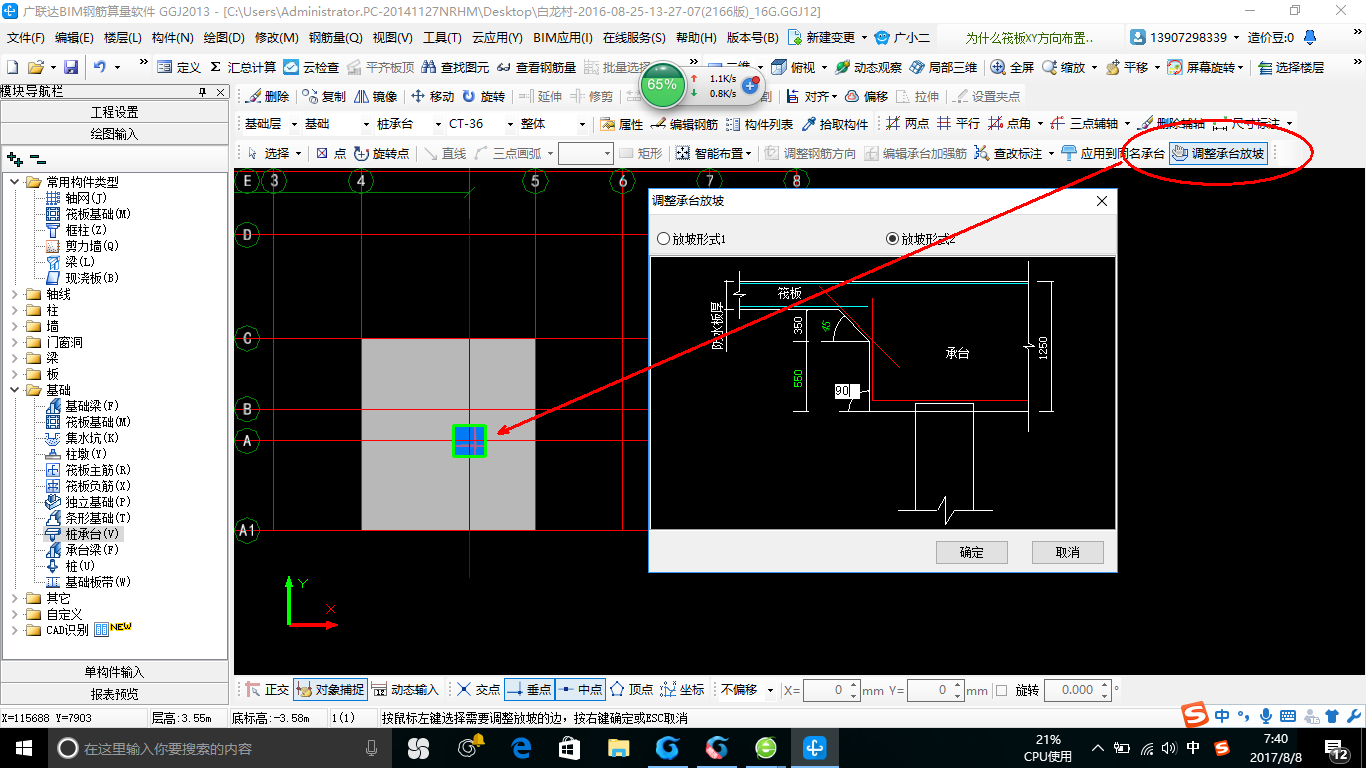This screenshot has width=1366, height=768.
Task: Cancel with 取消 in the slope dialog
Action: point(1068,552)
